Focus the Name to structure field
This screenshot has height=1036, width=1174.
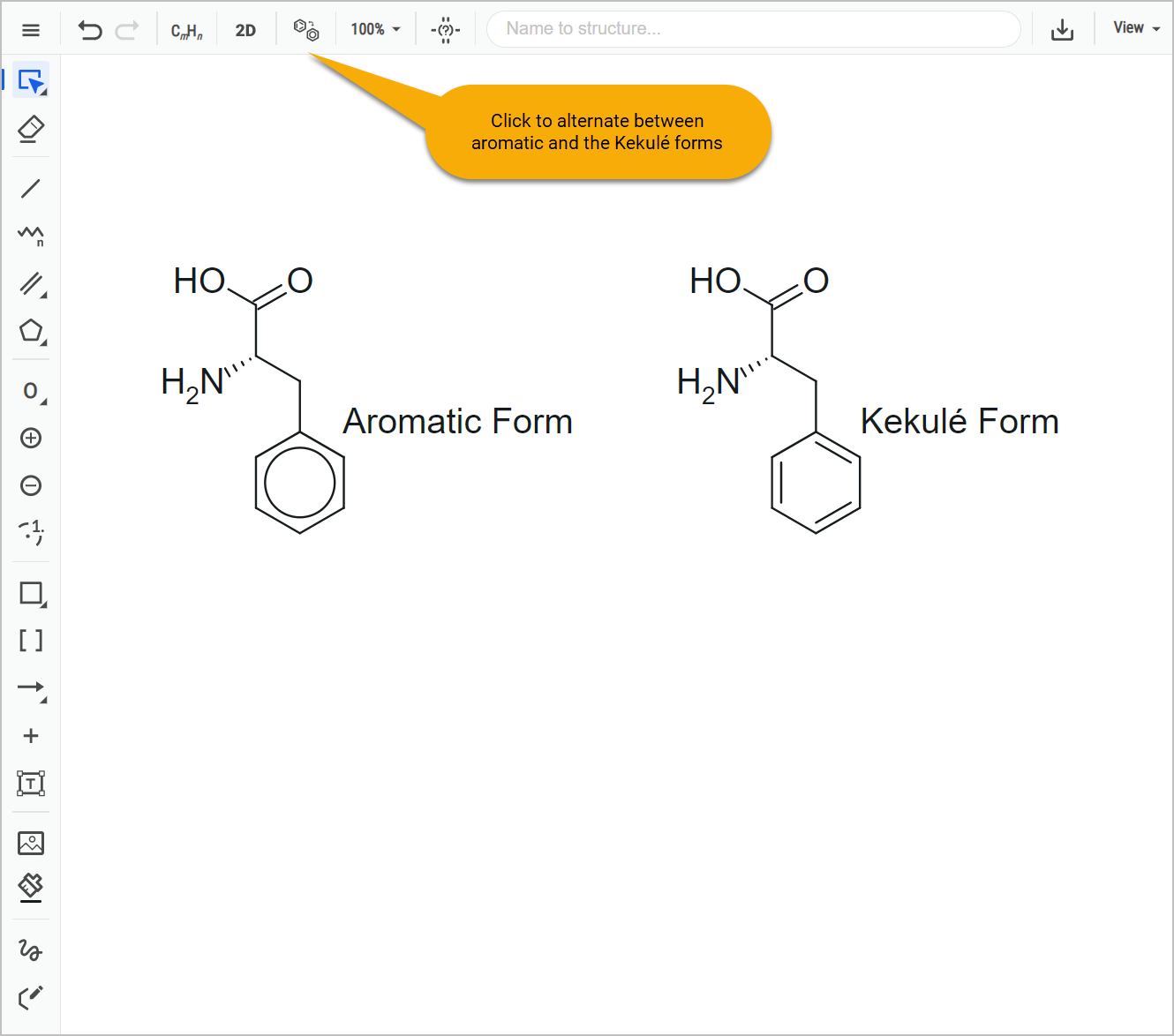[754, 29]
